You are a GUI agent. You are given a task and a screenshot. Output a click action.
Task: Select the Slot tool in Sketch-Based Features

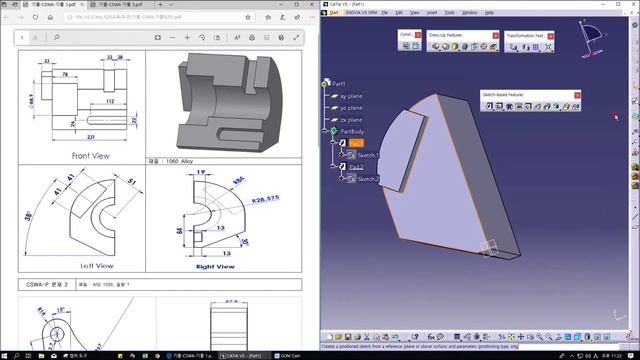coord(547,107)
